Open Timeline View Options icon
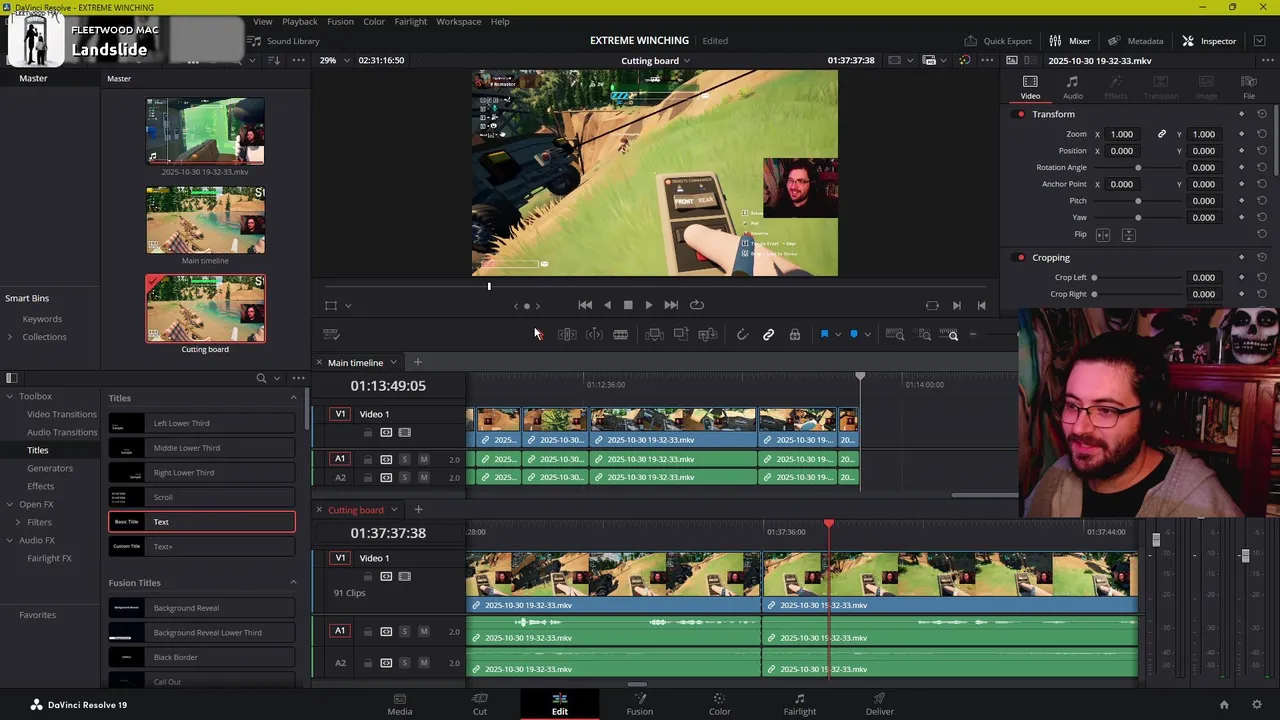Viewport: 1280px width, 720px height. pyautogui.click(x=332, y=335)
